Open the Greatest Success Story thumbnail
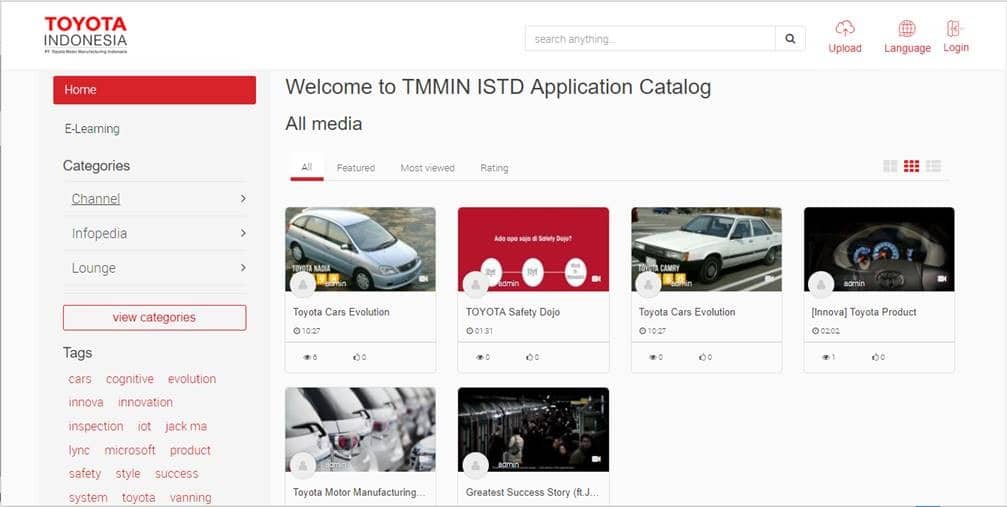Viewport: 1007px width, 507px height. coord(533,429)
